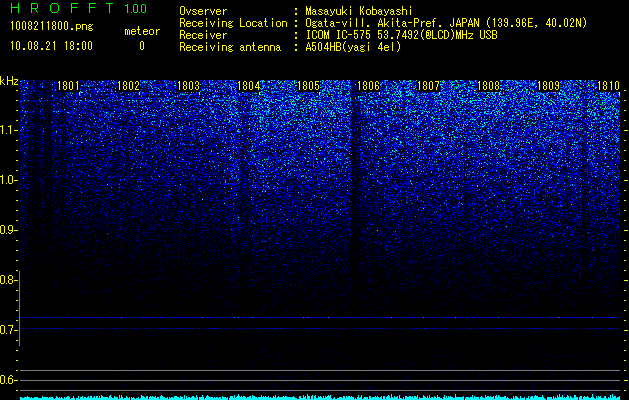Click the Receiving Location value text
Screen dimensions: 629x400
tap(446, 23)
